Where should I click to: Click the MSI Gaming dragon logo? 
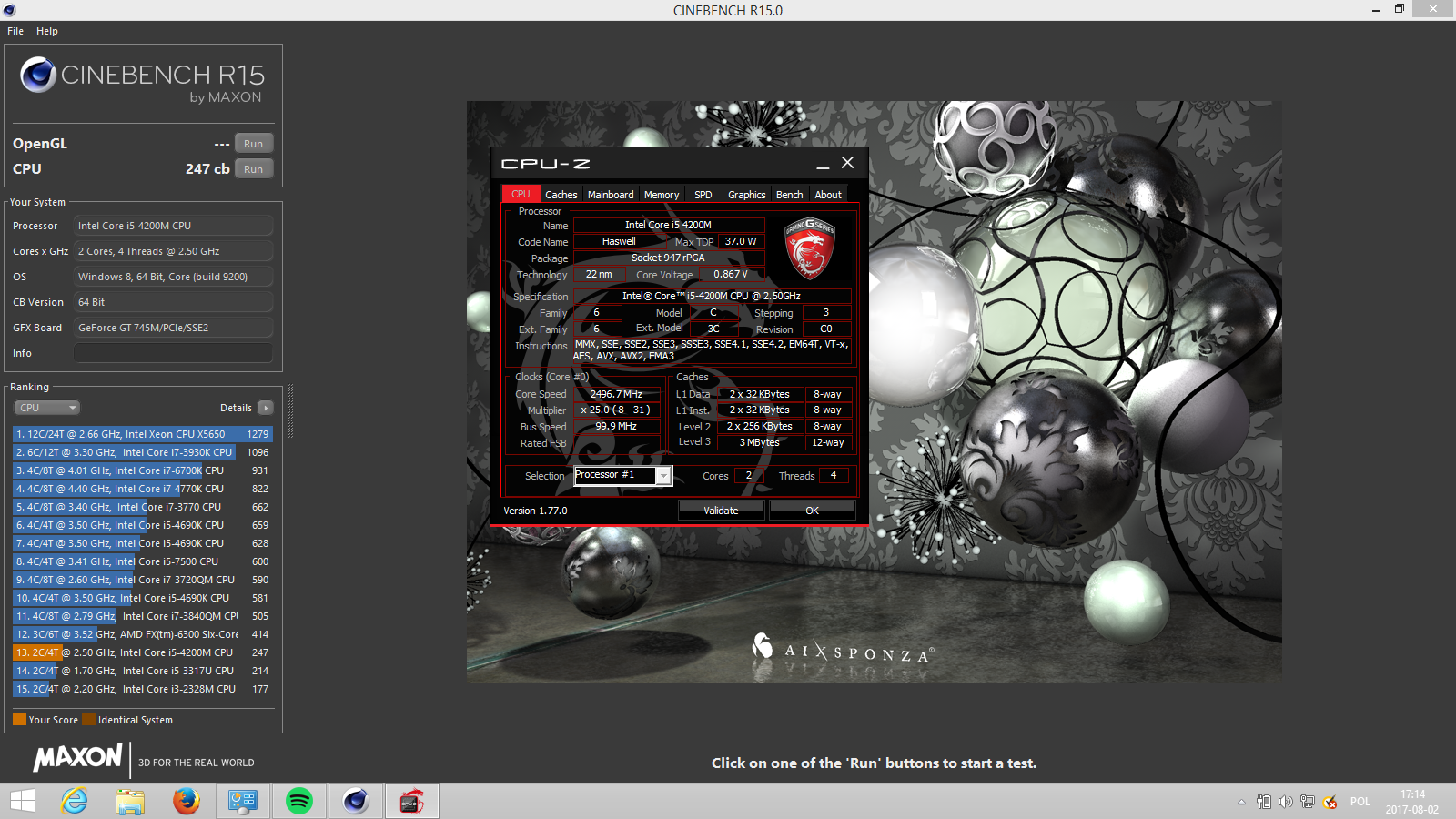809,248
